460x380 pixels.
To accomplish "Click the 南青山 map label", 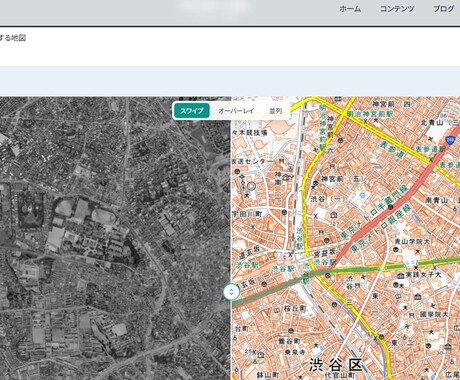I will point(436,200).
